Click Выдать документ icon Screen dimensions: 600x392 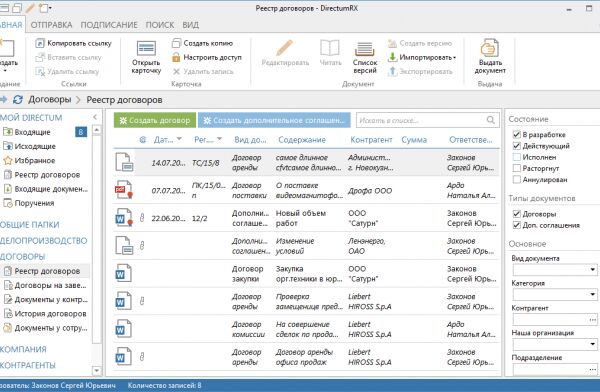(490, 48)
